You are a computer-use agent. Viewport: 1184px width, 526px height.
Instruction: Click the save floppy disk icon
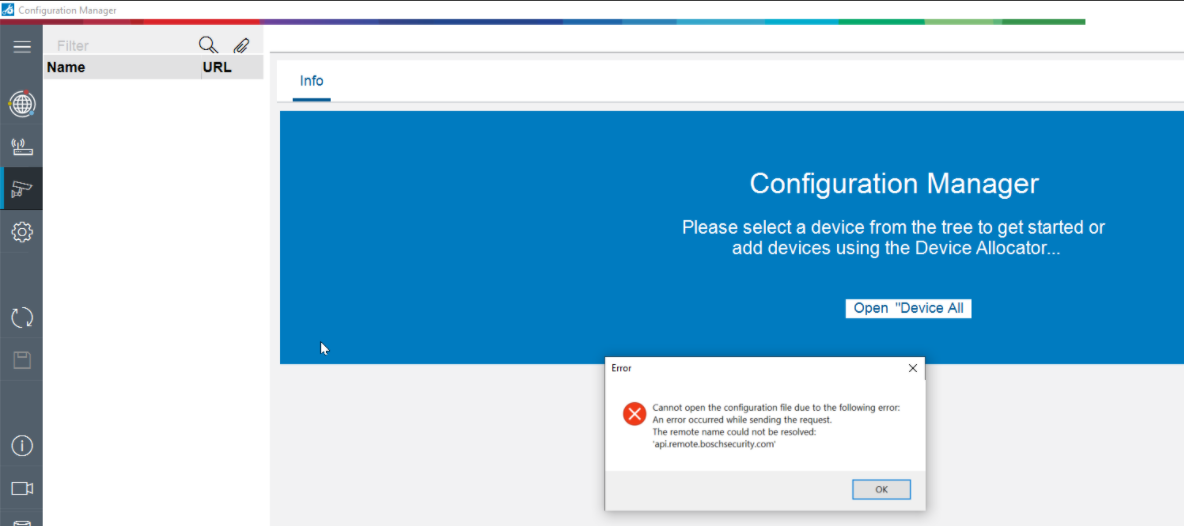pyautogui.click(x=22, y=359)
